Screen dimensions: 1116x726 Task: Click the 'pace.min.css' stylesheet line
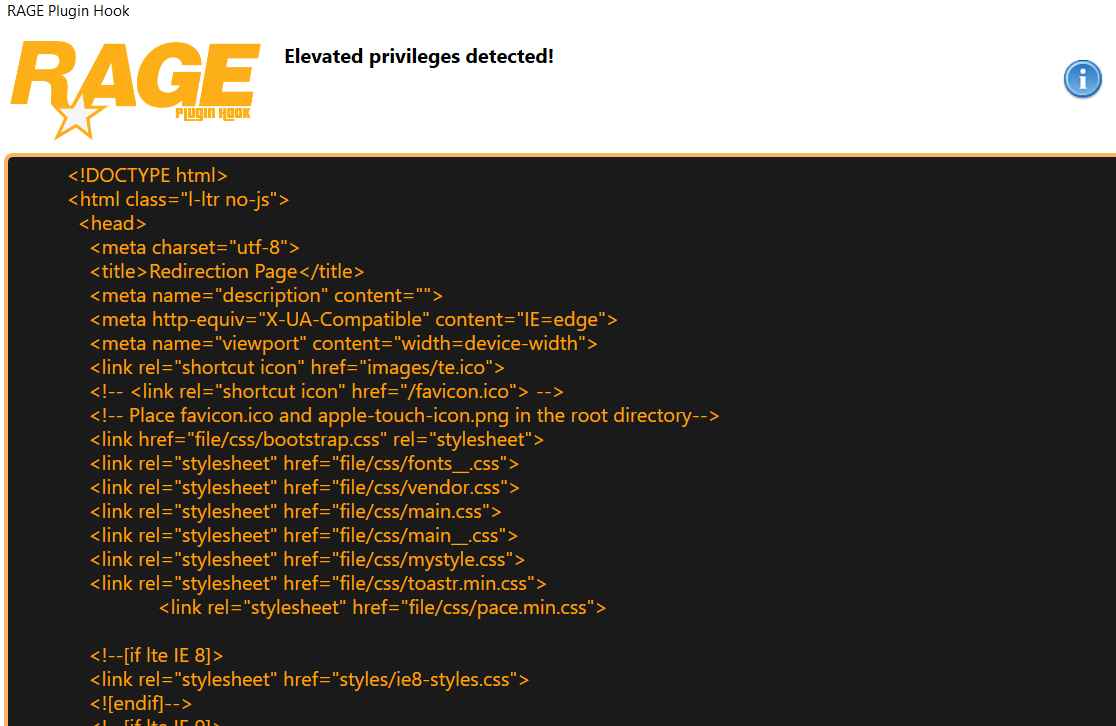(x=383, y=608)
